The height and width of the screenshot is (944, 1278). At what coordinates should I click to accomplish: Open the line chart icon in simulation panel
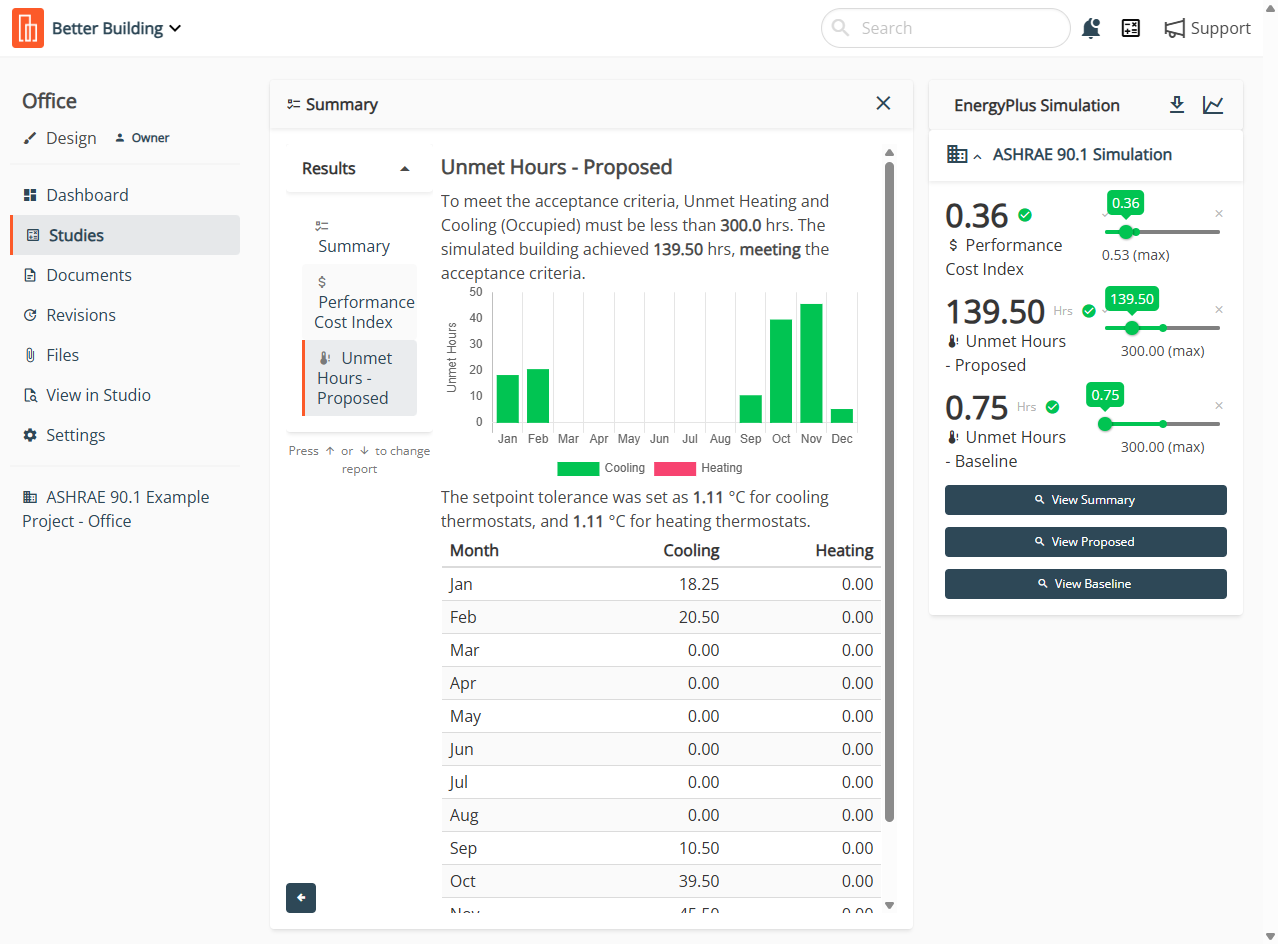[1213, 105]
